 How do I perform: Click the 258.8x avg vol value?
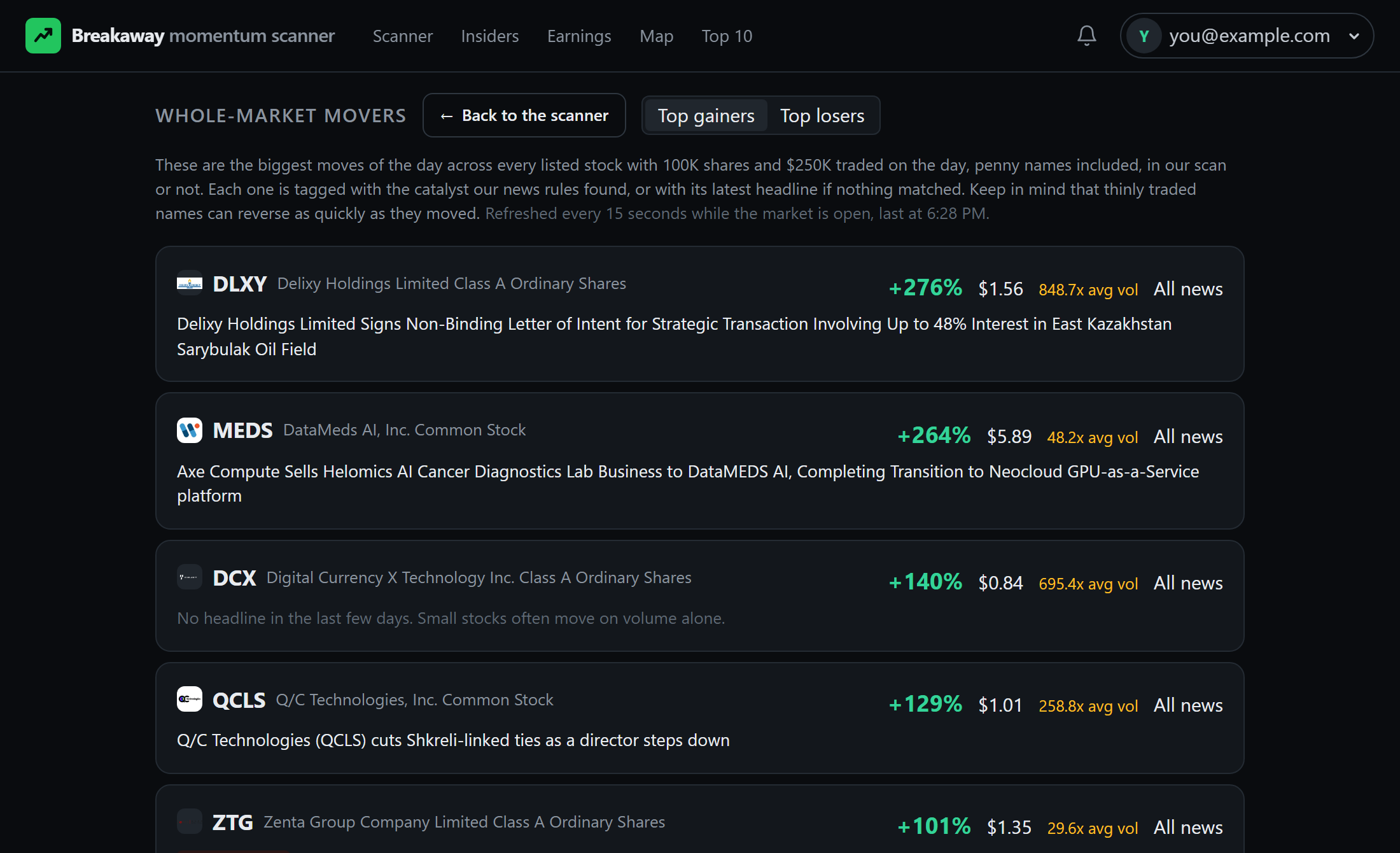(1088, 706)
